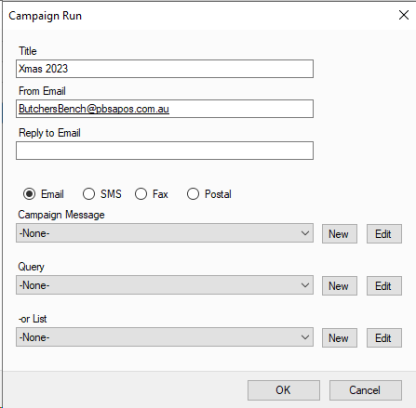Choose SMS as the campaign type

click(102, 194)
